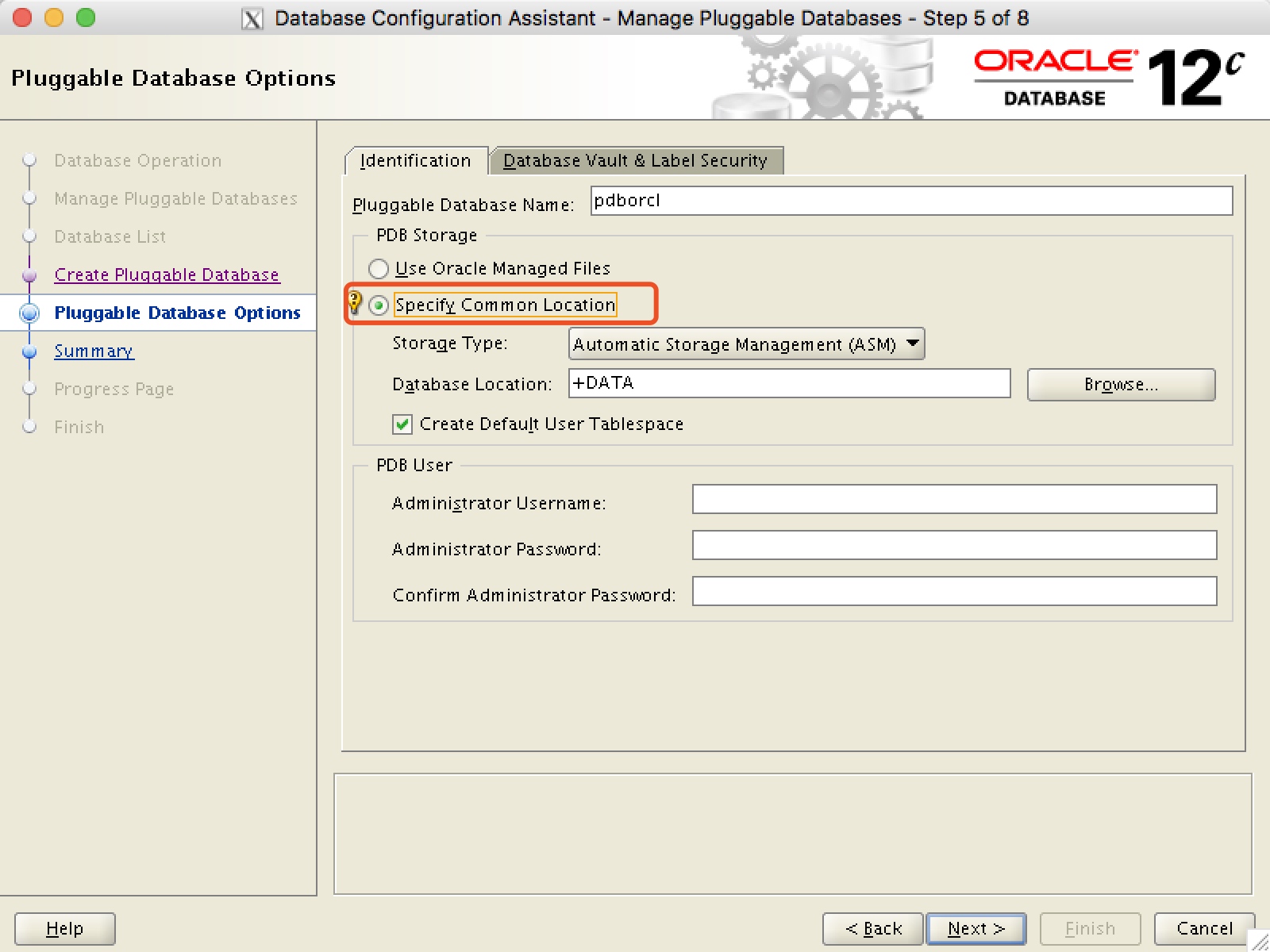This screenshot has height=952, width=1270.
Task: Open the Summary step in the sidebar
Action: (x=93, y=351)
